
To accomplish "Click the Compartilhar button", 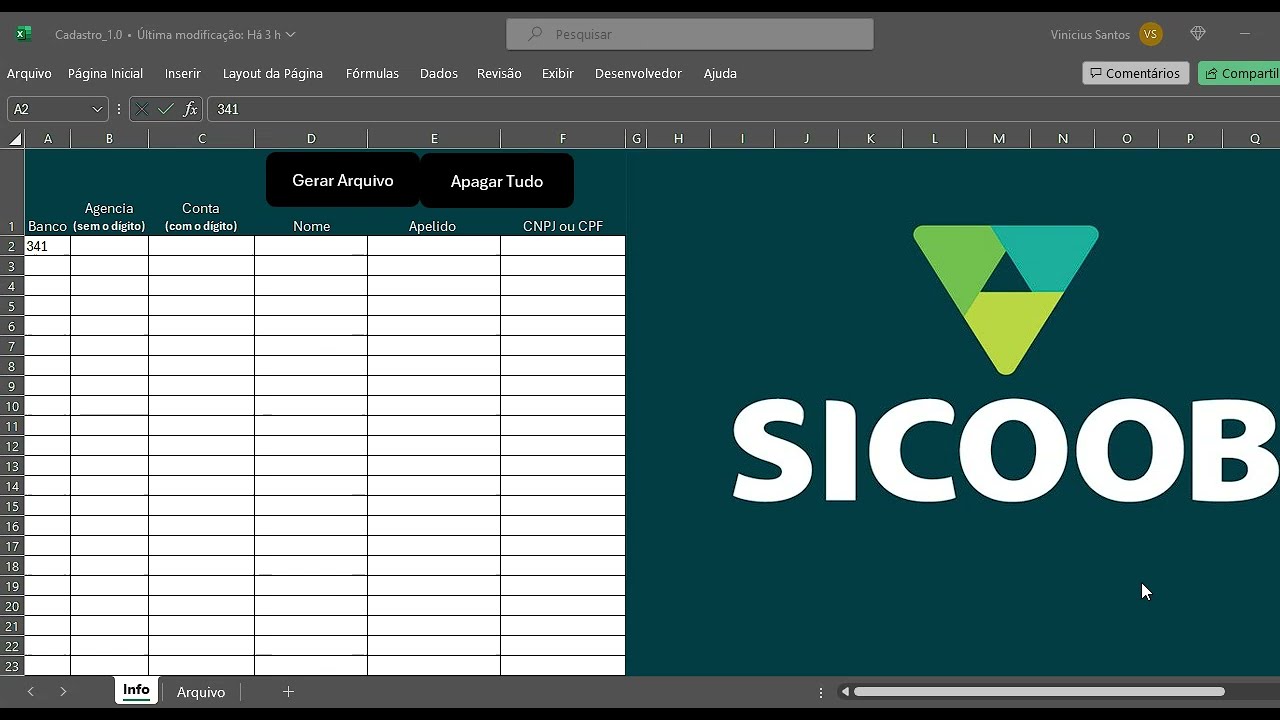I will [x=1240, y=73].
